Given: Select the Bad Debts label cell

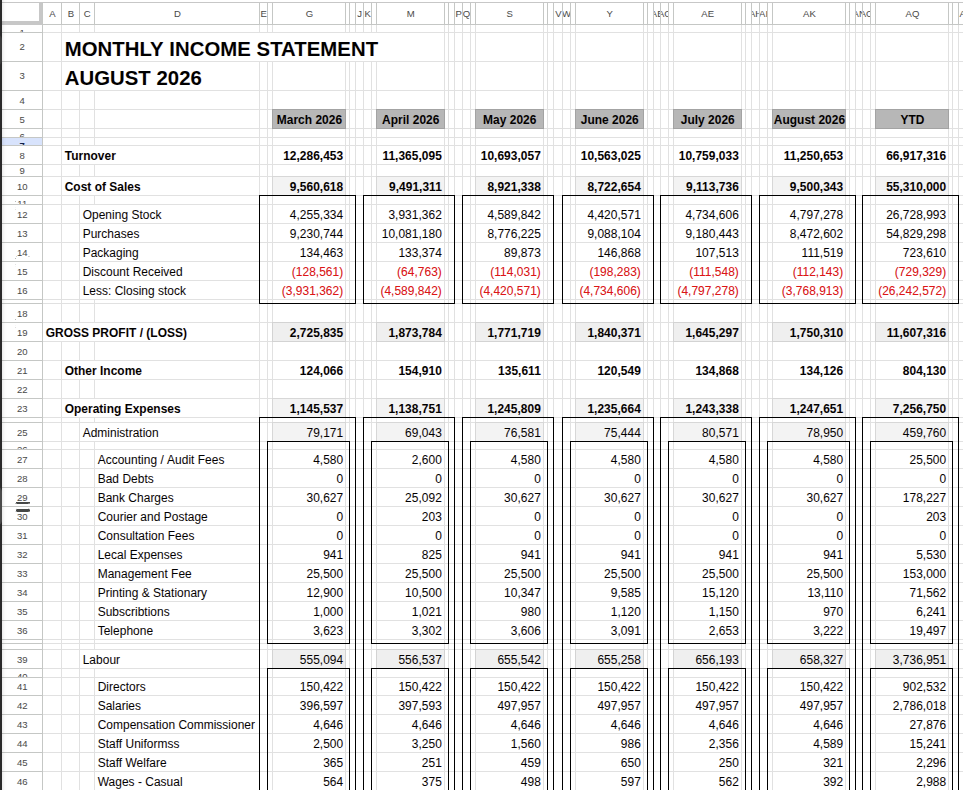Looking at the screenshot, I should coord(125,479).
